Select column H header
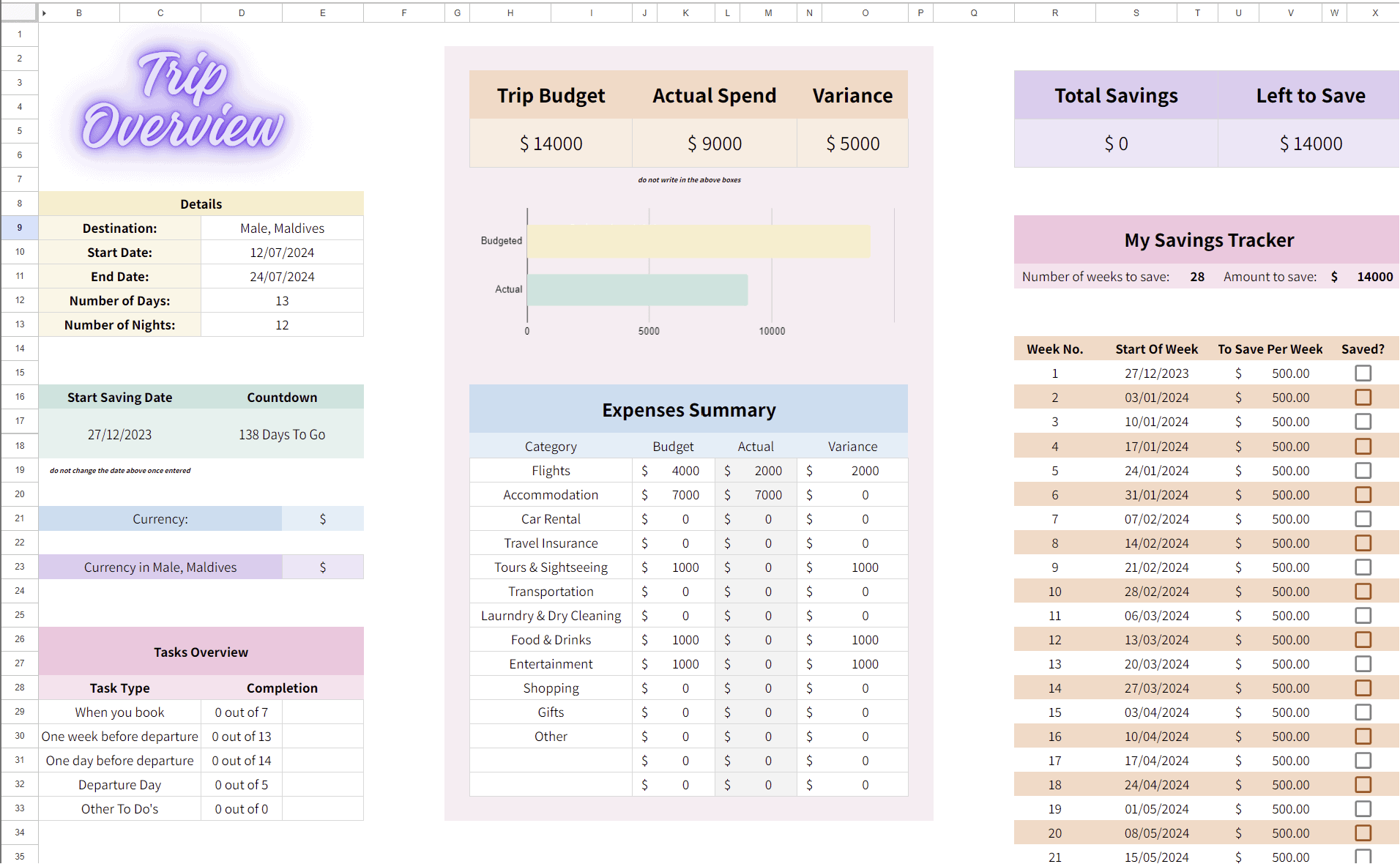The image size is (1400, 864). [x=510, y=12]
